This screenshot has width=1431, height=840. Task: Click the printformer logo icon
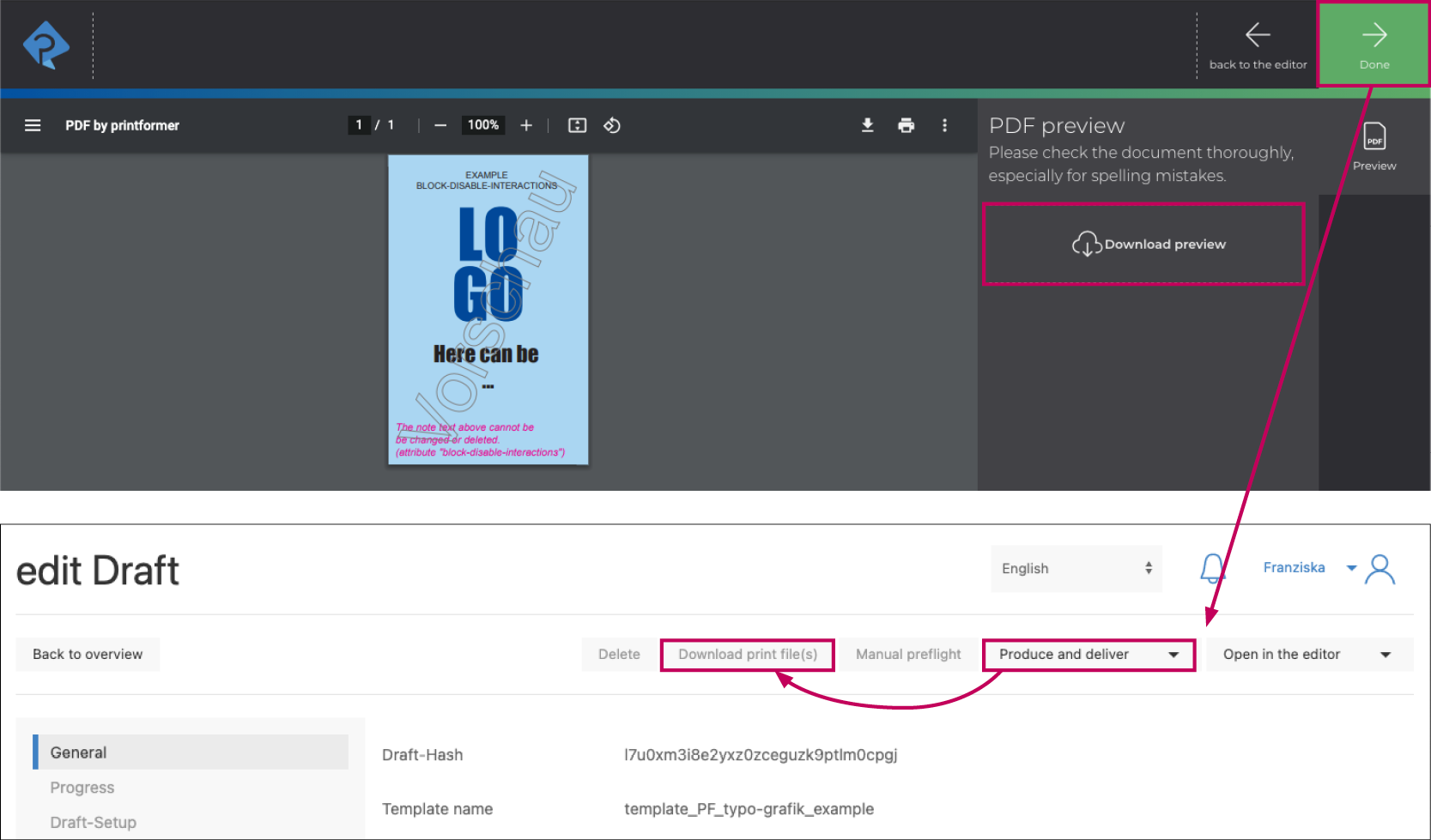46,45
